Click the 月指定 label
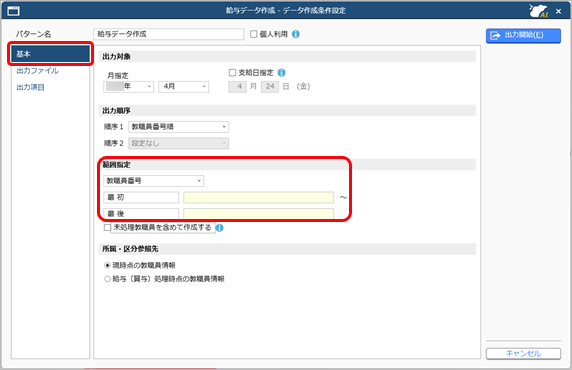This screenshot has height=370, width=572. pyautogui.click(x=118, y=76)
